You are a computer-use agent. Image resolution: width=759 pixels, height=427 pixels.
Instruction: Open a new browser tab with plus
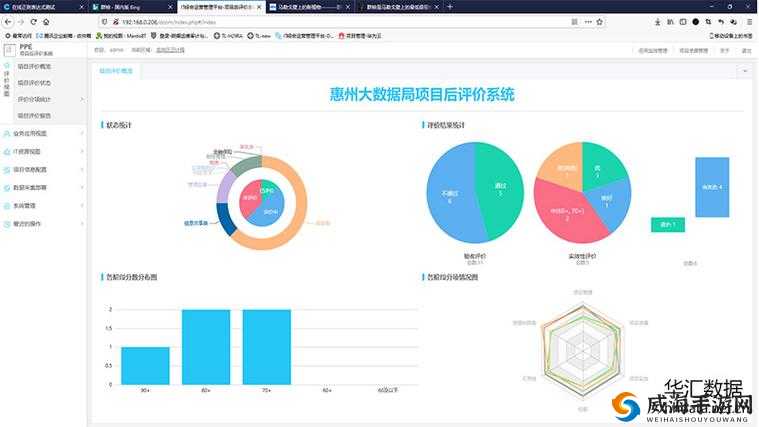450,7
